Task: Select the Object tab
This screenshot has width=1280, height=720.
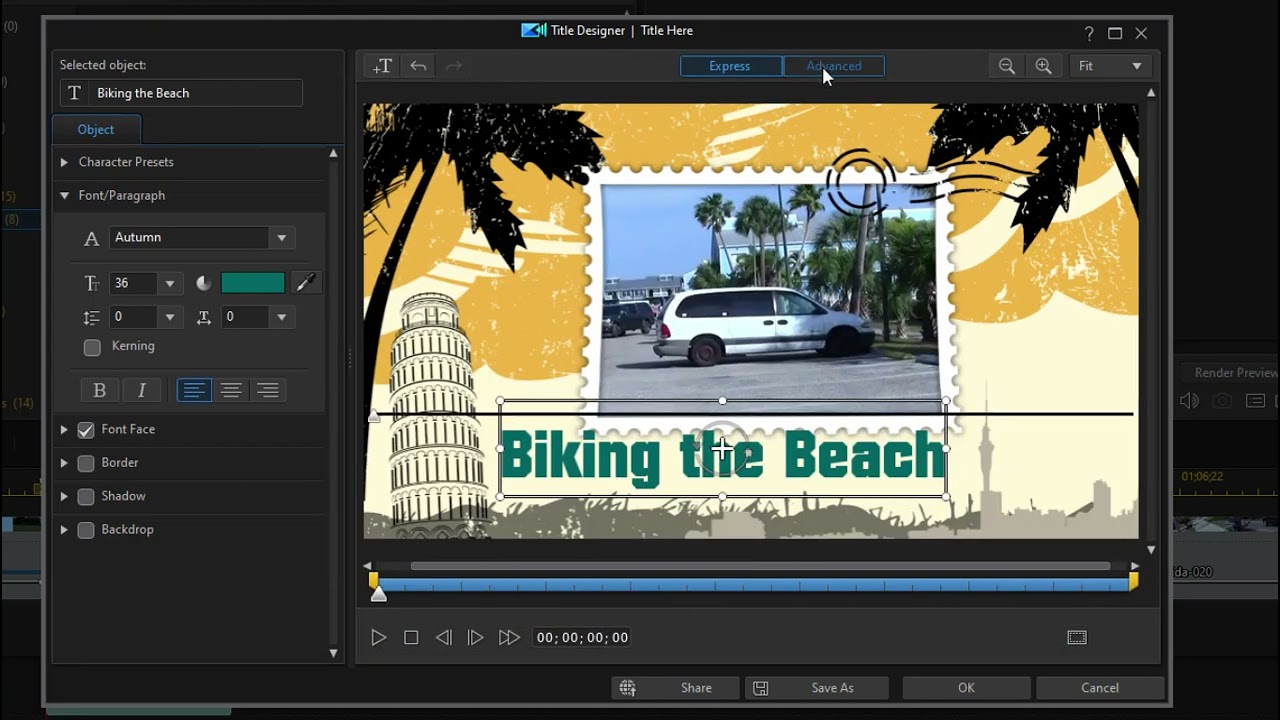Action: coord(96,130)
